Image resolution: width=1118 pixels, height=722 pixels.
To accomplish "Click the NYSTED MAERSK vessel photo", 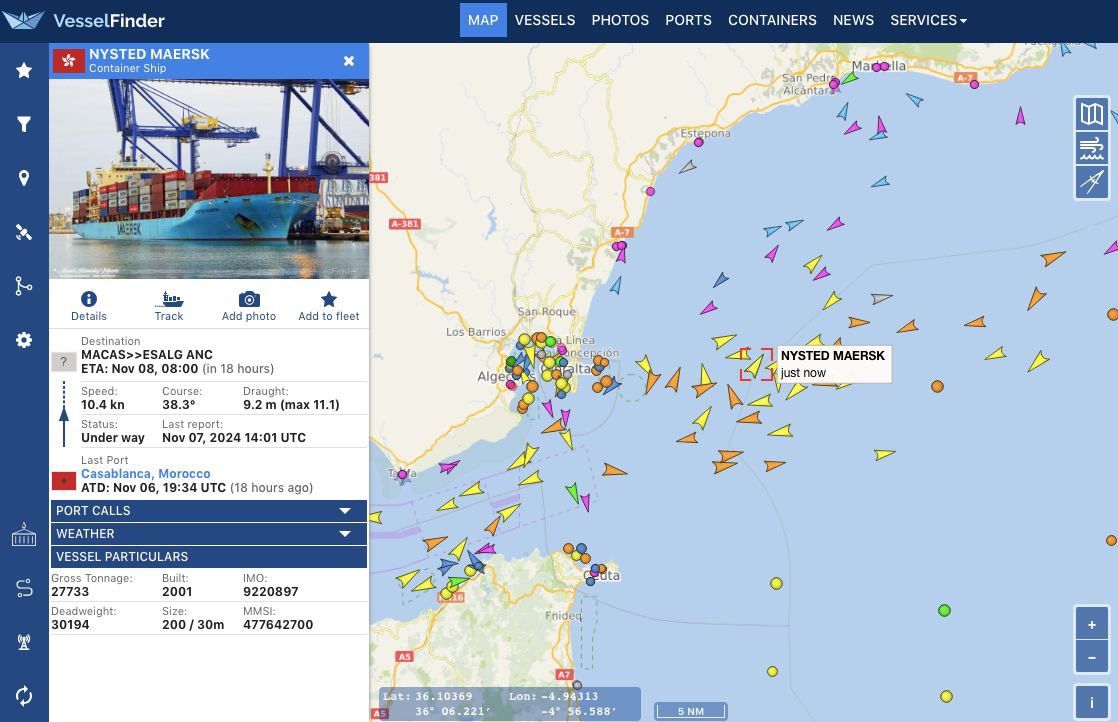I will [209, 178].
